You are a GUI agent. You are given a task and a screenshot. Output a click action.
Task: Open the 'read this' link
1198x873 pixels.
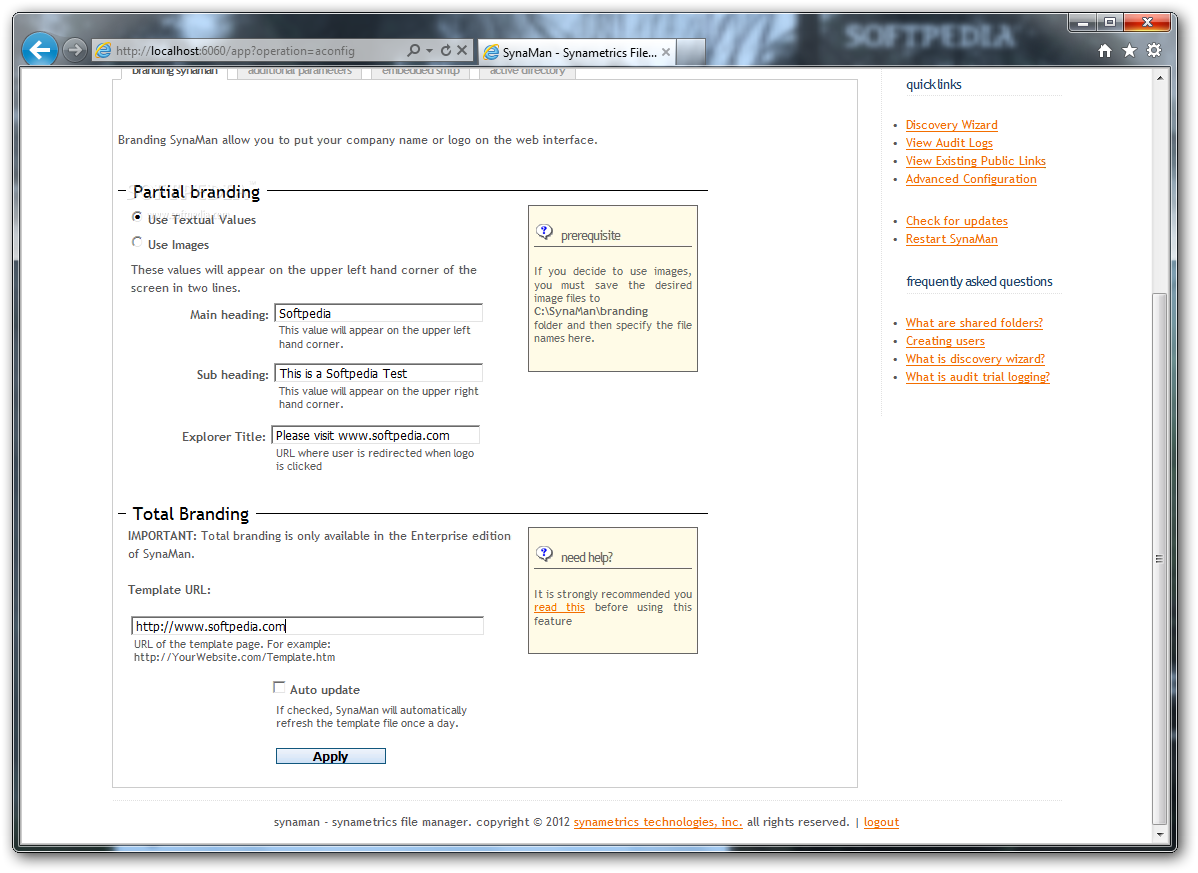pyautogui.click(x=559, y=607)
